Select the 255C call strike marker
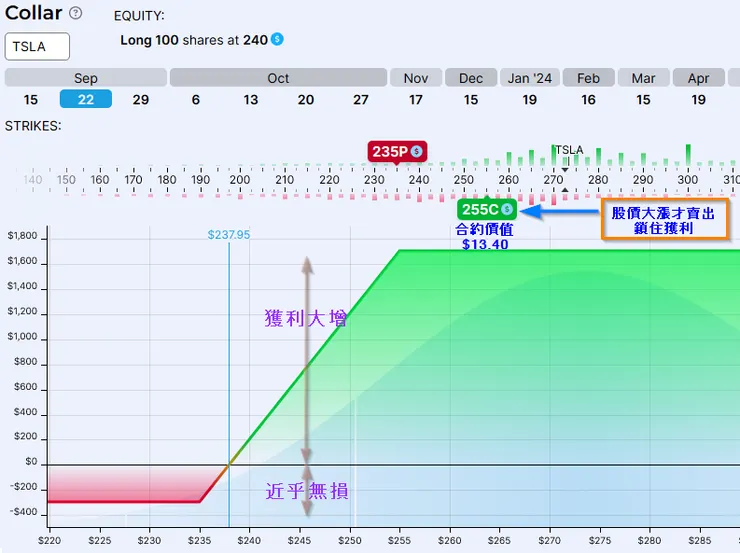740x553 pixels. (x=487, y=209)
